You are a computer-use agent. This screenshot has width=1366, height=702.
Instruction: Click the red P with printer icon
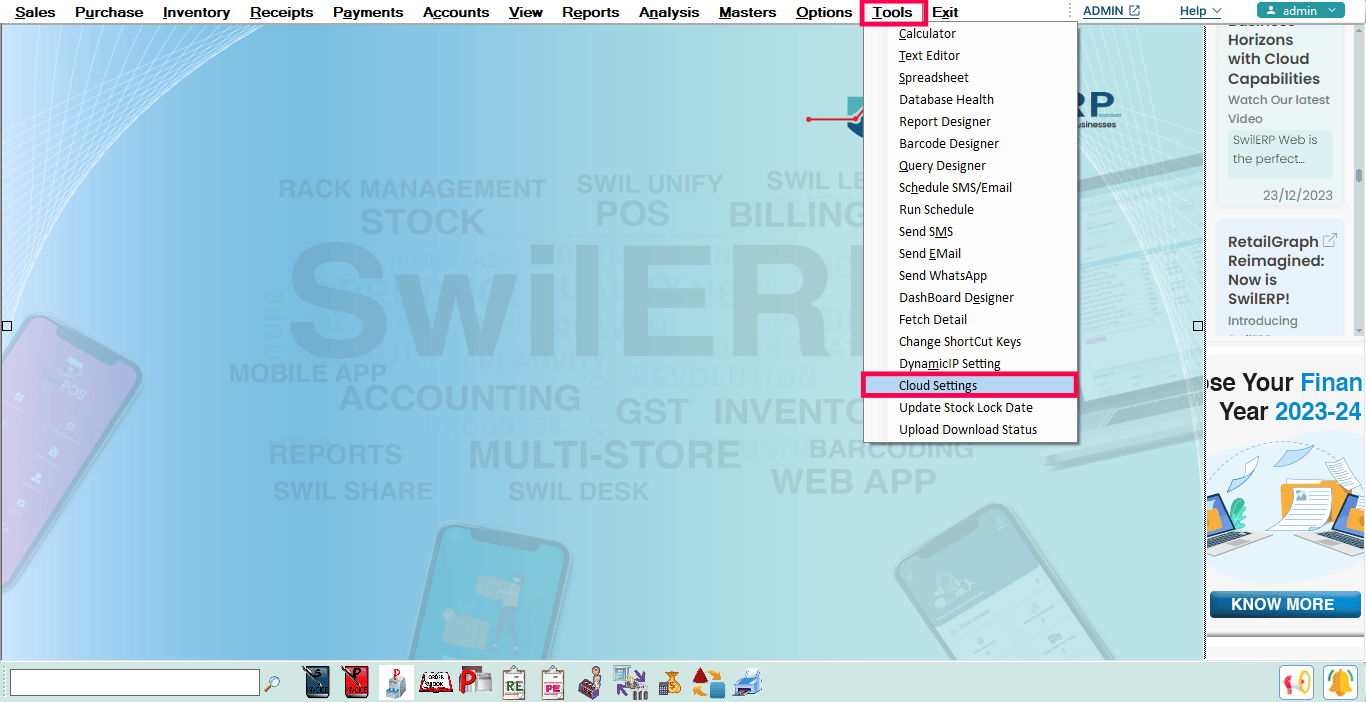pos(476,682)
